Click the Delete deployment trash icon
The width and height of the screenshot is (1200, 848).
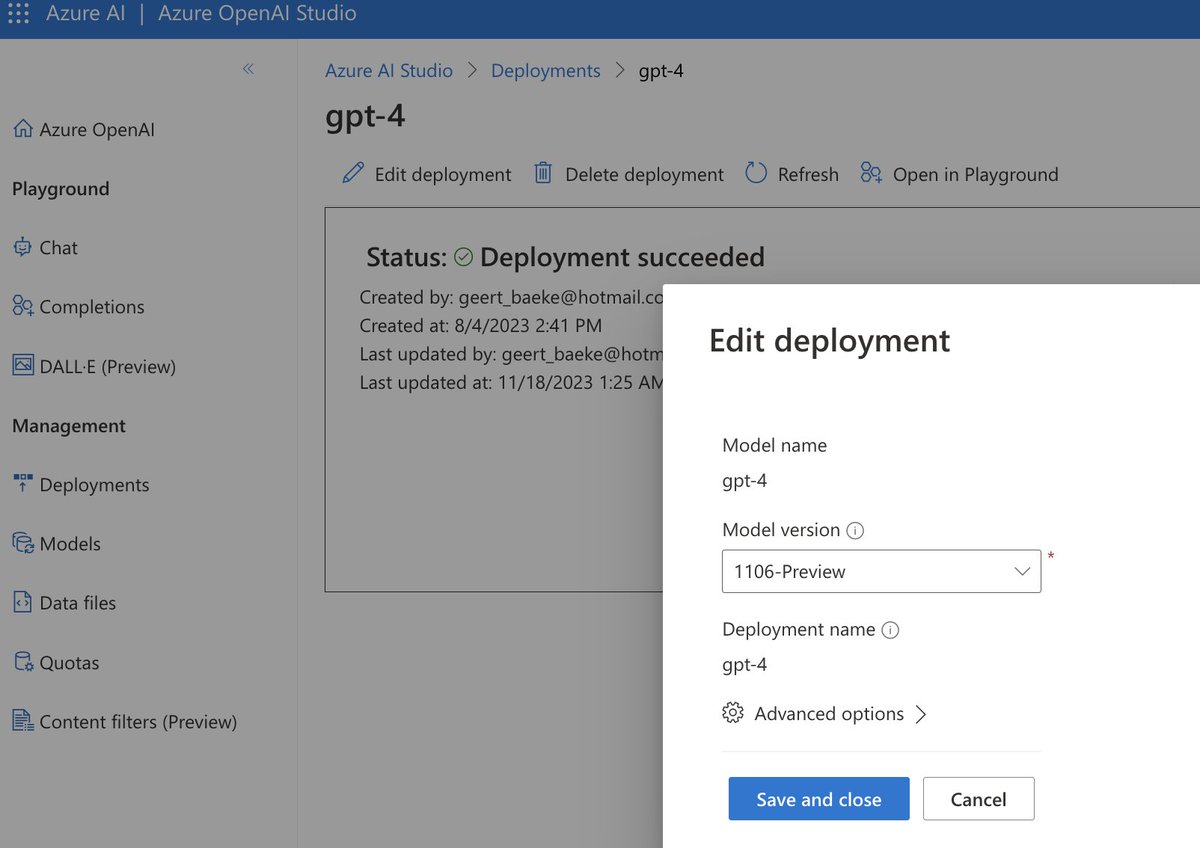point(543,173)
